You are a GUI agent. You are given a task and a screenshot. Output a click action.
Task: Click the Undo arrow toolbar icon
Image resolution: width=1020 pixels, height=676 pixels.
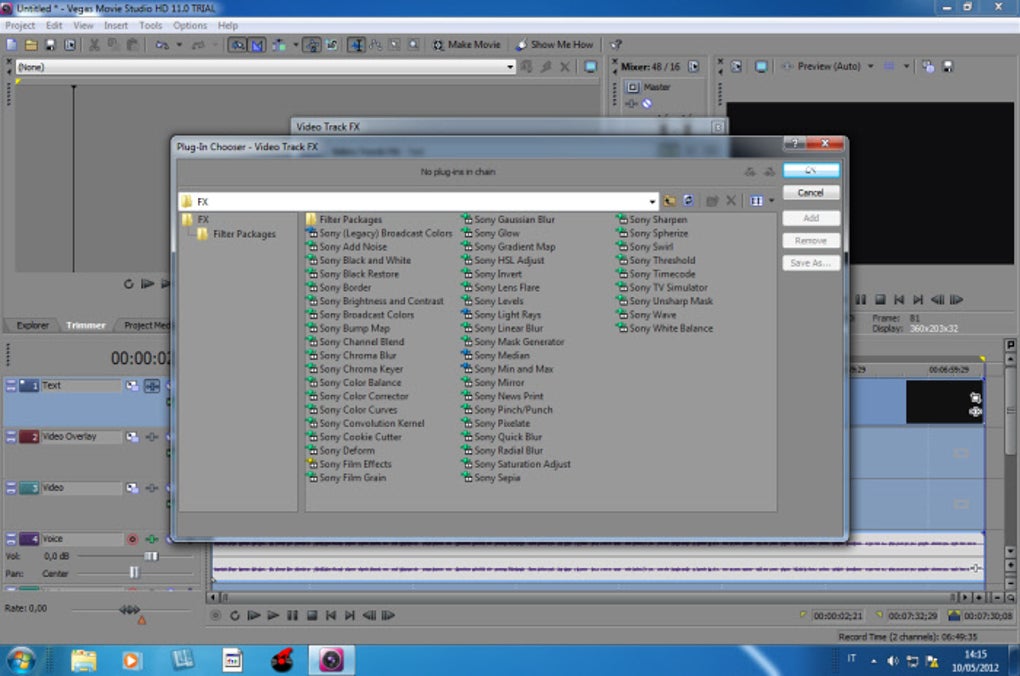(x=161, y=45)
